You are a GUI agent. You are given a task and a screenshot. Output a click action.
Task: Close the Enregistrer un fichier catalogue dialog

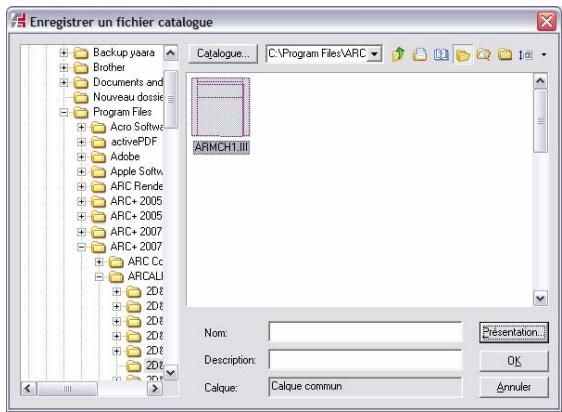[x=547, y=22]
